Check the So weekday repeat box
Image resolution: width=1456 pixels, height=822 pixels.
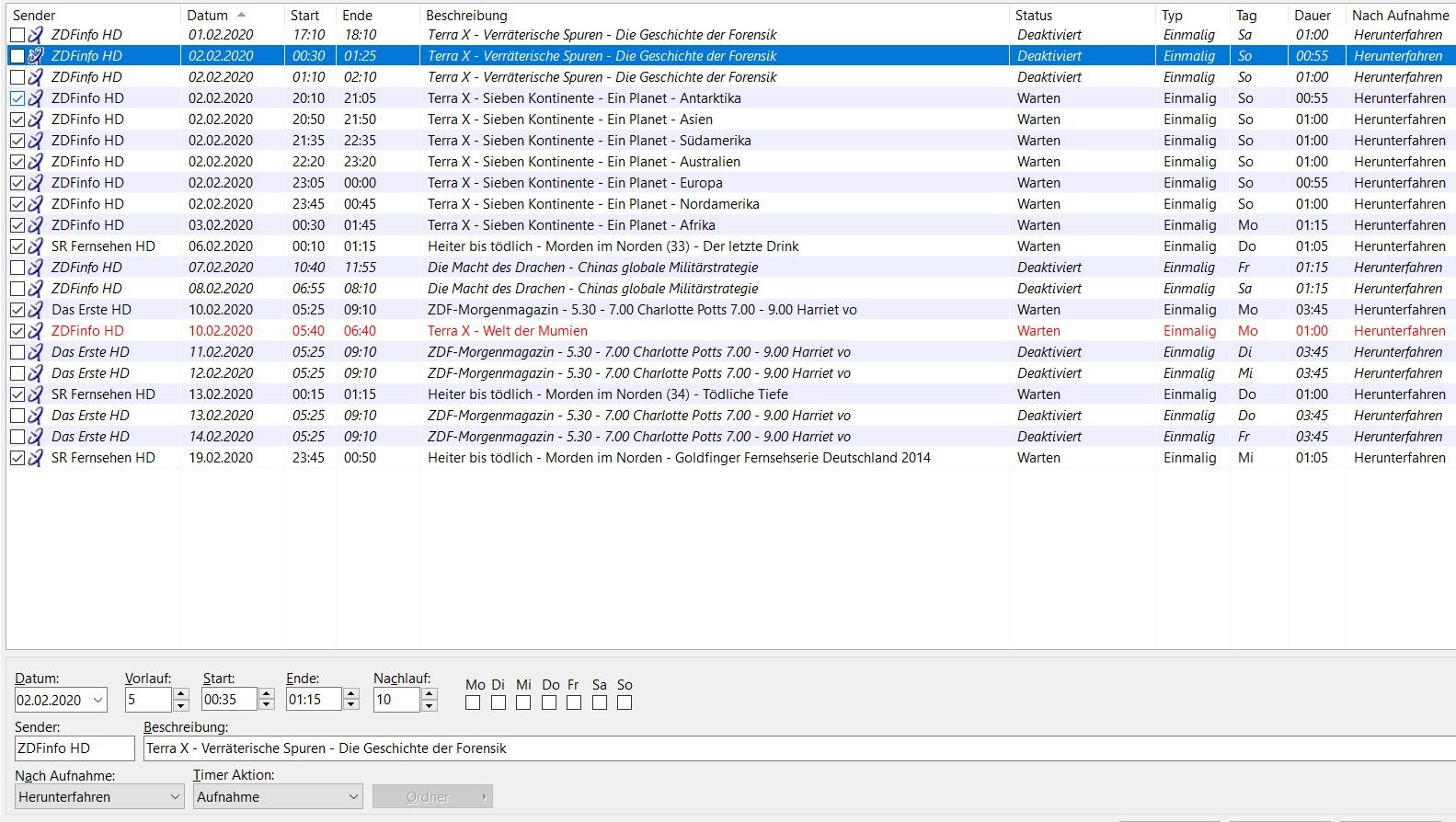click(625, 702)
